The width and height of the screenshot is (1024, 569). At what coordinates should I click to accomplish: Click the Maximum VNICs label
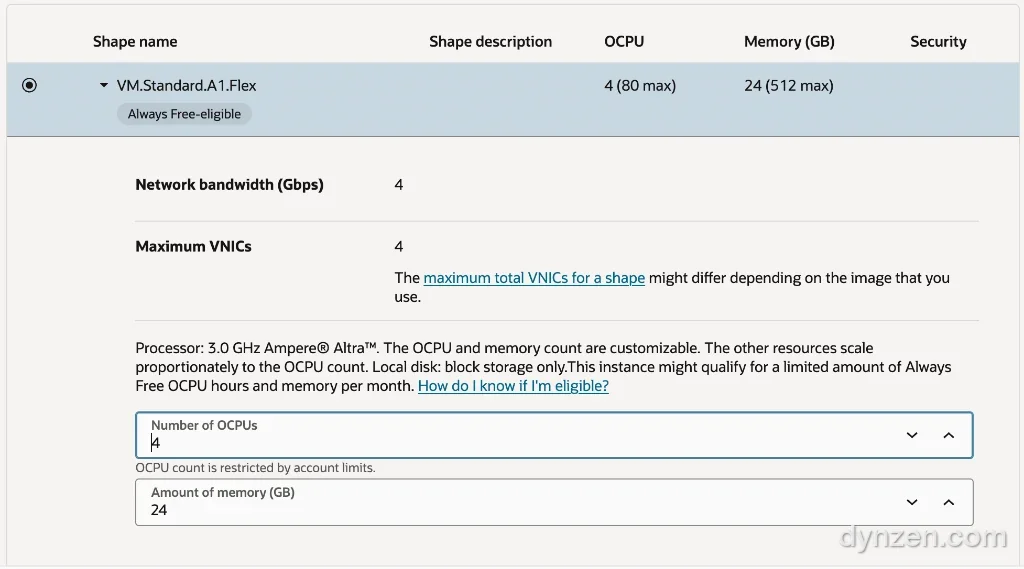193,246
